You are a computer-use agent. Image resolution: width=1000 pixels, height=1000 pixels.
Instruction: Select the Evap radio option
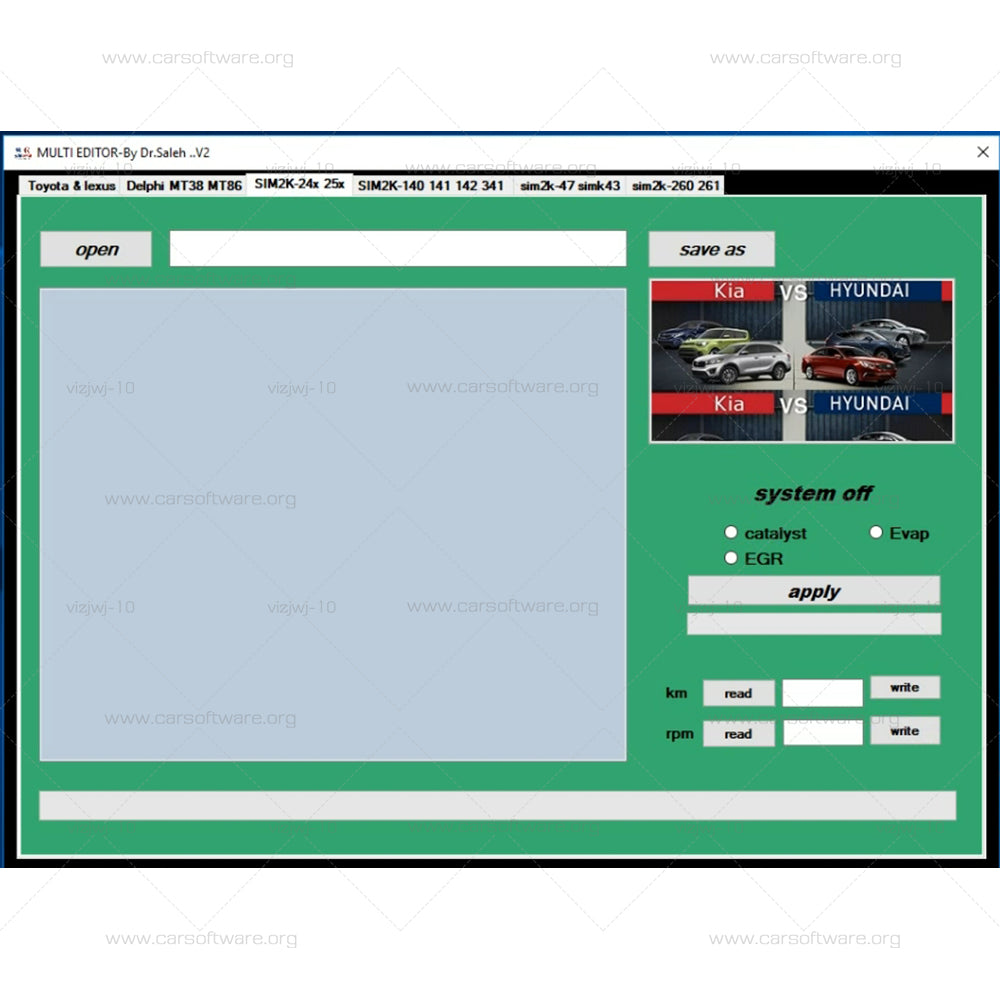(899, 533)
